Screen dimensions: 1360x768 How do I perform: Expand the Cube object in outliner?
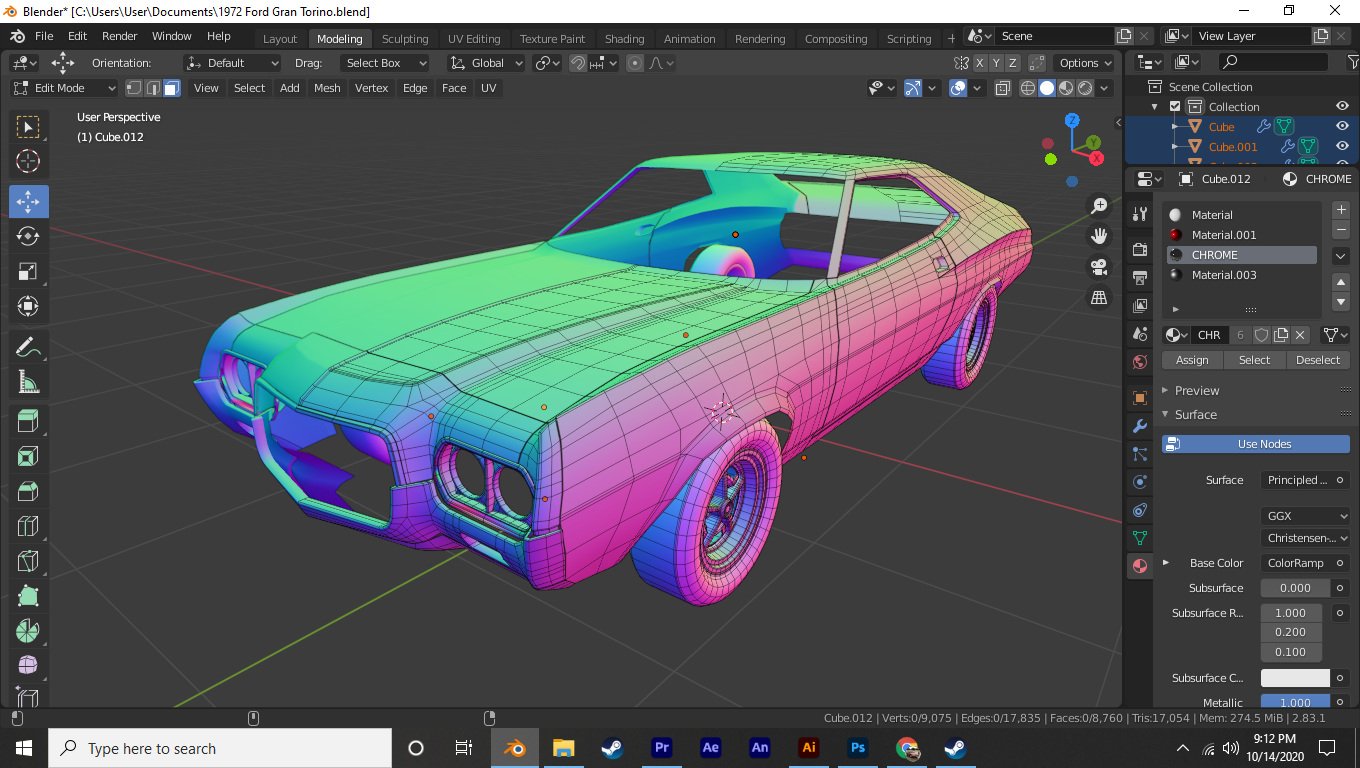(1176, 127)
